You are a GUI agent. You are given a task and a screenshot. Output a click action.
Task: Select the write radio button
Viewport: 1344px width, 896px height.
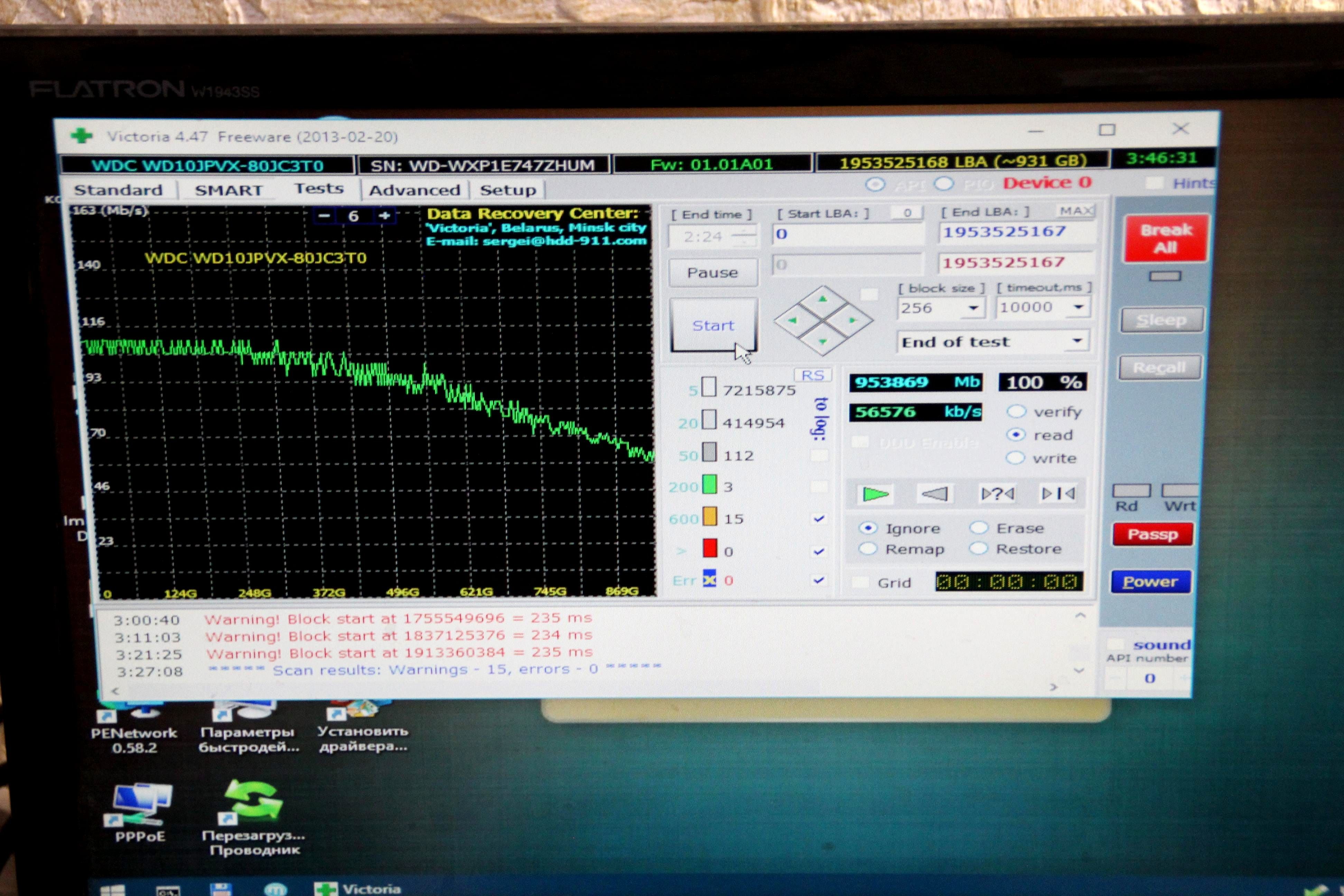[x=1015, y=458]
